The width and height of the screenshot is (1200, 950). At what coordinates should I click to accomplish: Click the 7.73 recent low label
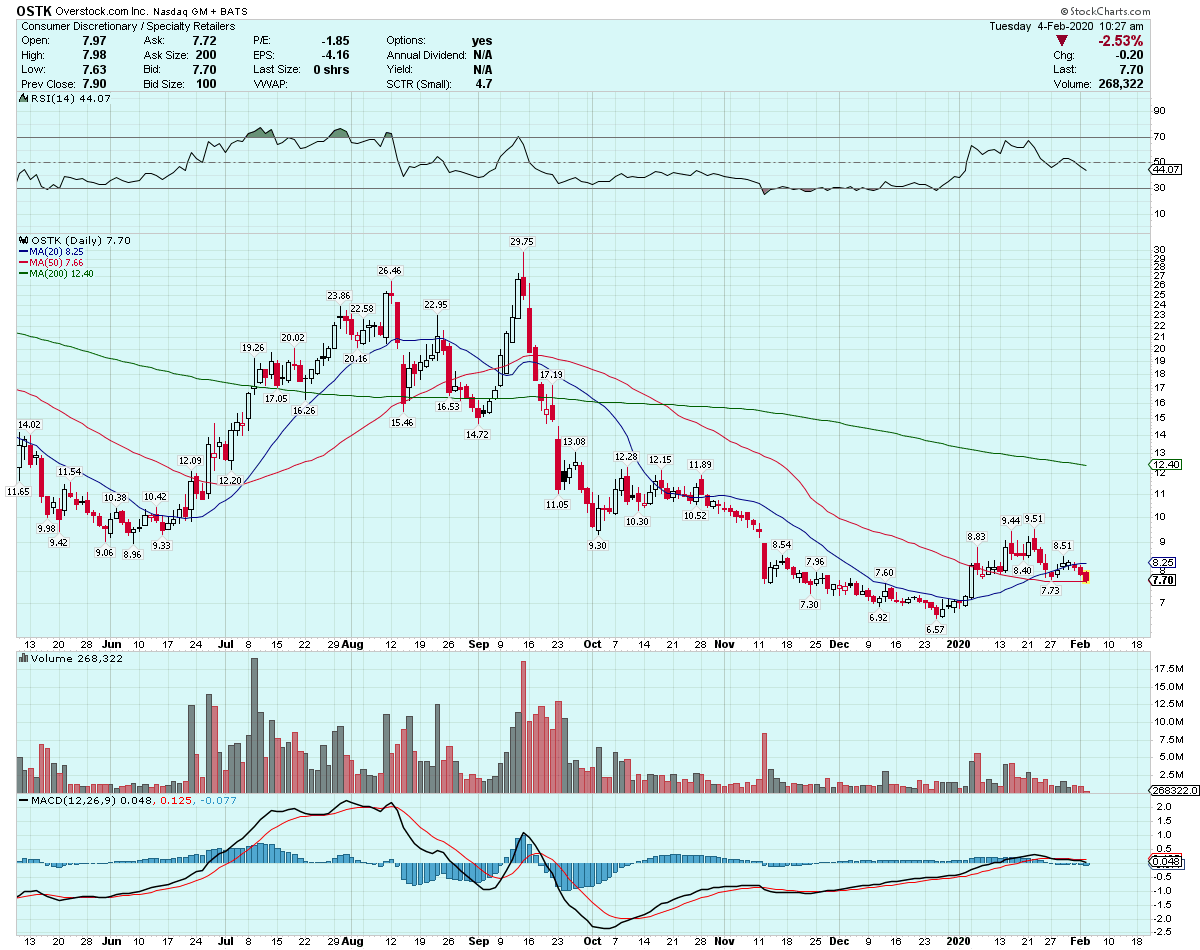(x=1050, y=591)
